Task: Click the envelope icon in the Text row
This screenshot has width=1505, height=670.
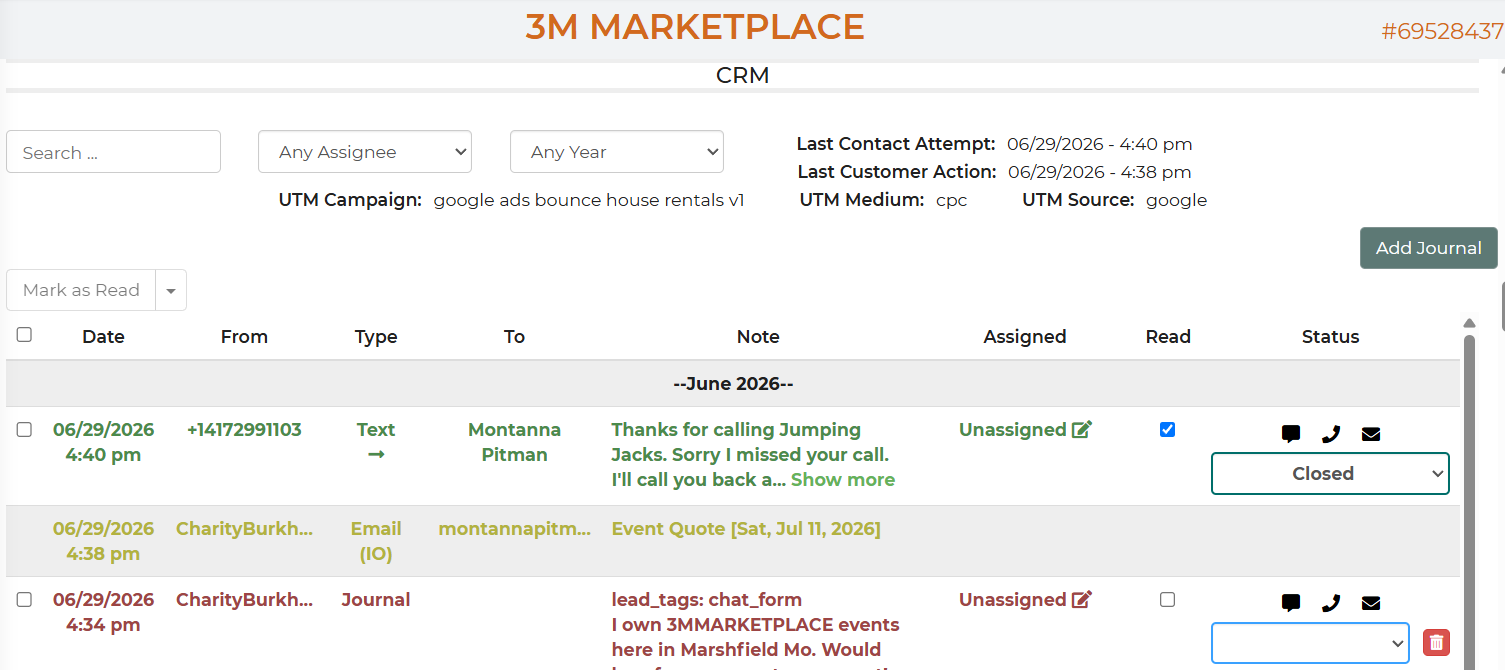Action: [1371, 434]
